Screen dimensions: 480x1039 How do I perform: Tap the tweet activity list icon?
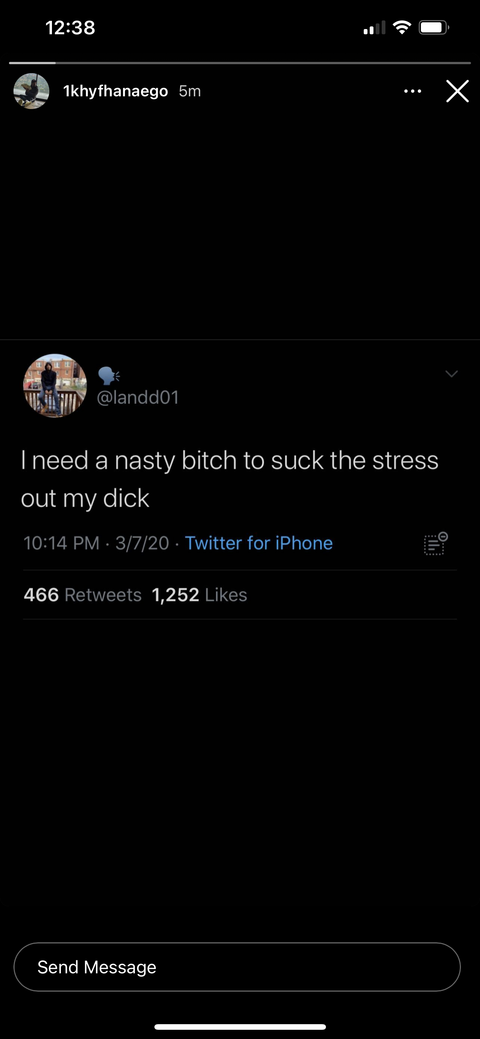(436, 543)
